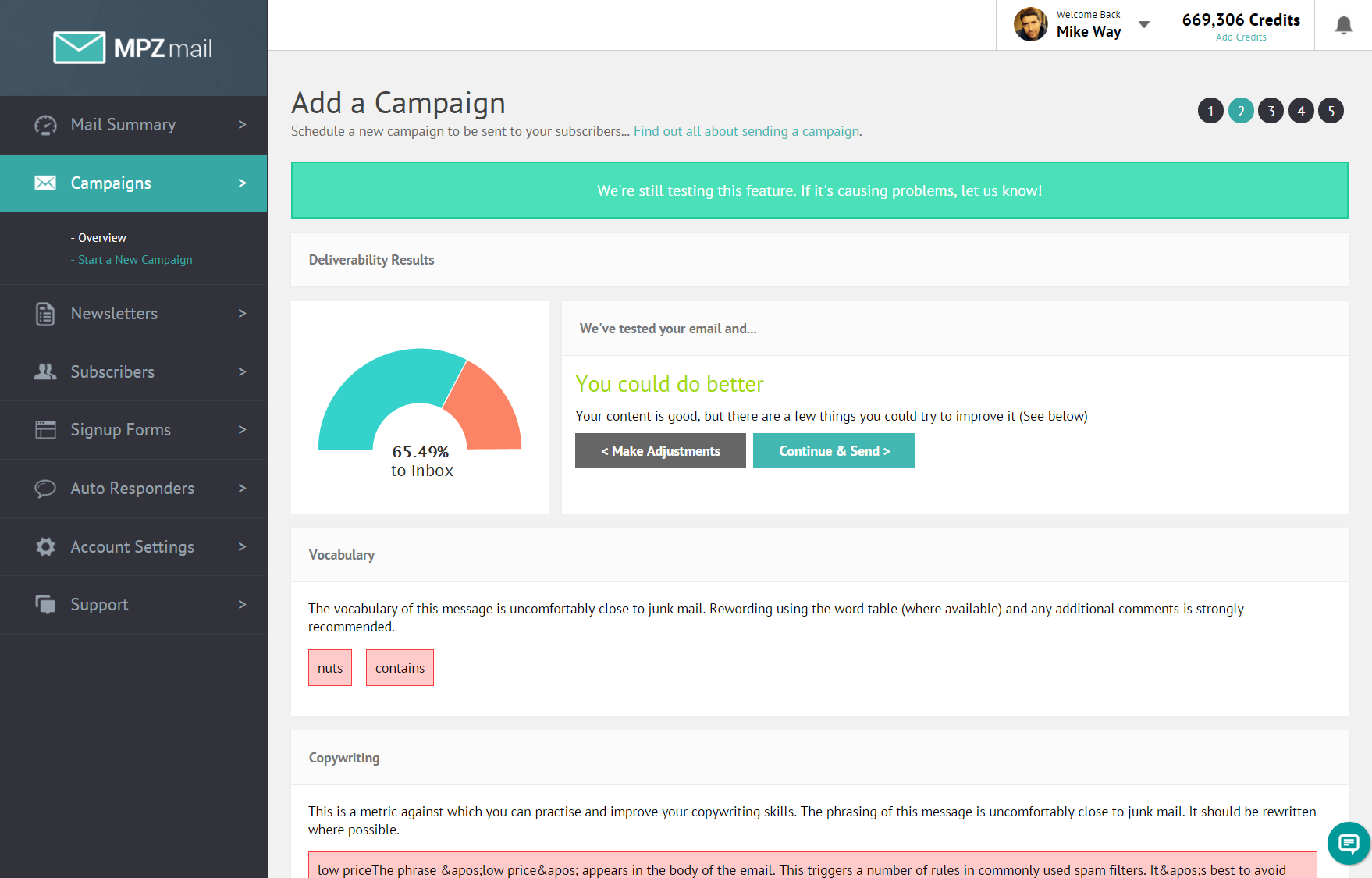
Task: Select Overview under Campaigns
Action: [x=101, y=238]
